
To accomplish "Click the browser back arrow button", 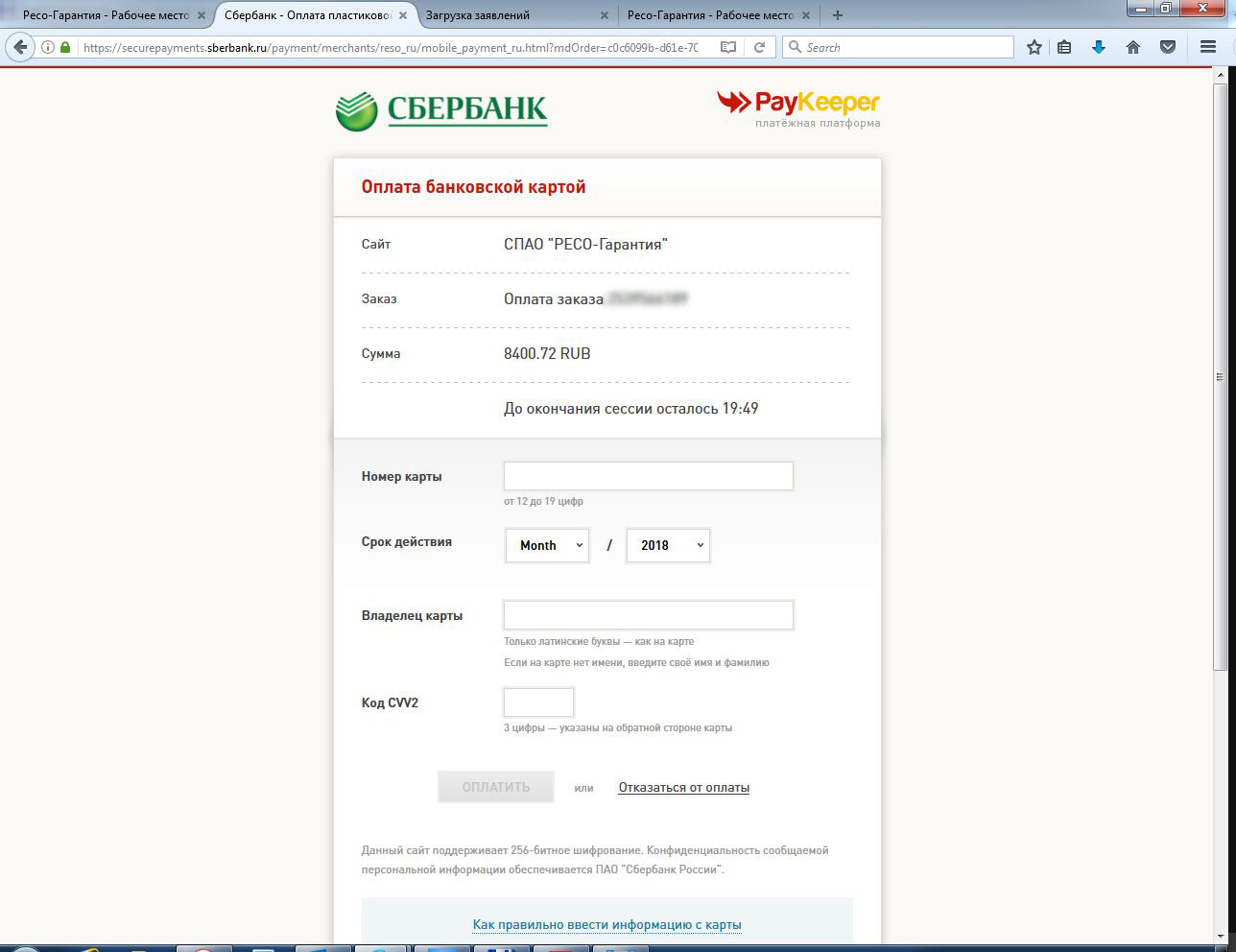I will coord(20,47).
